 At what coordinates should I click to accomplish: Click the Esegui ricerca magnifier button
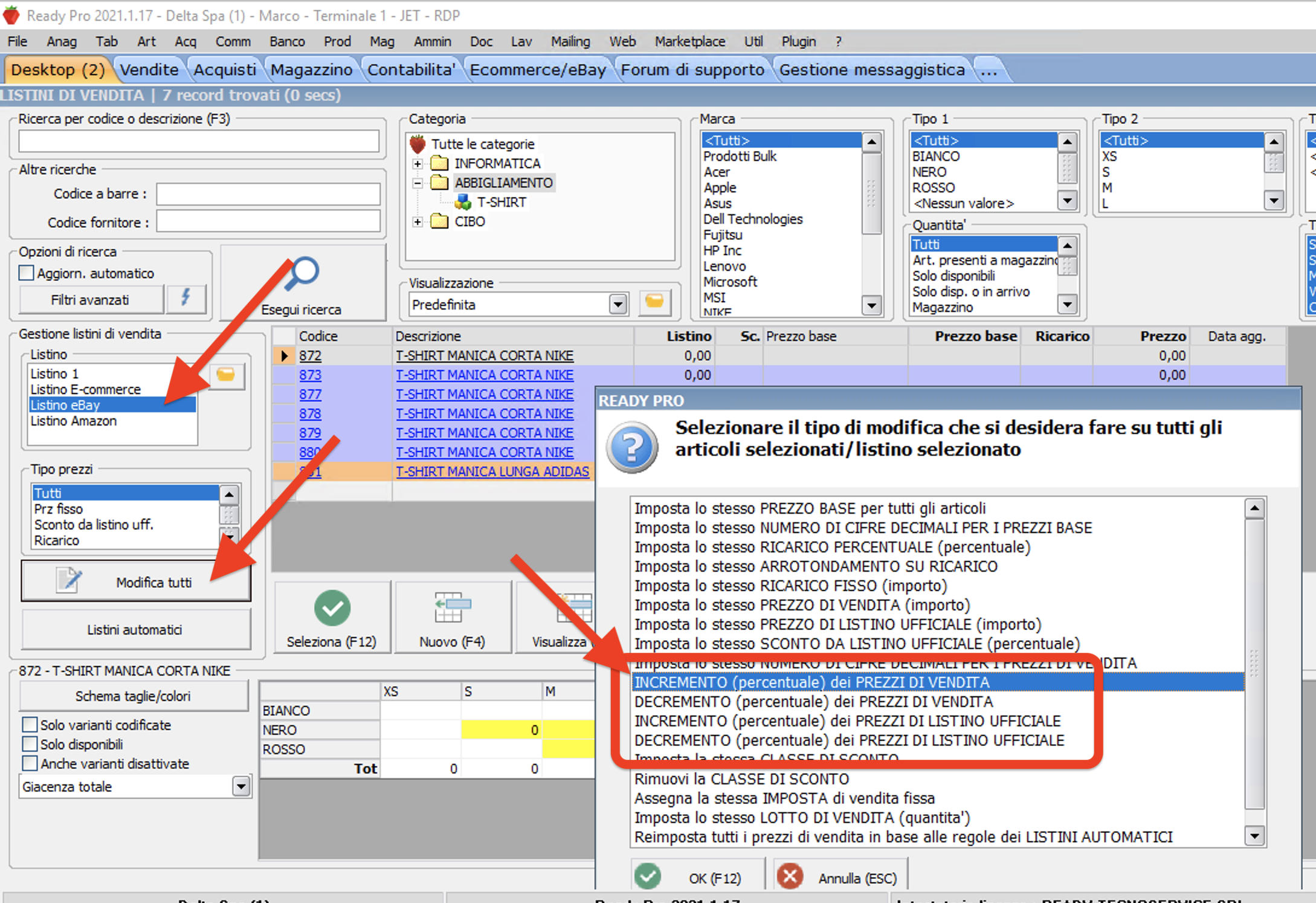[302, 283]
